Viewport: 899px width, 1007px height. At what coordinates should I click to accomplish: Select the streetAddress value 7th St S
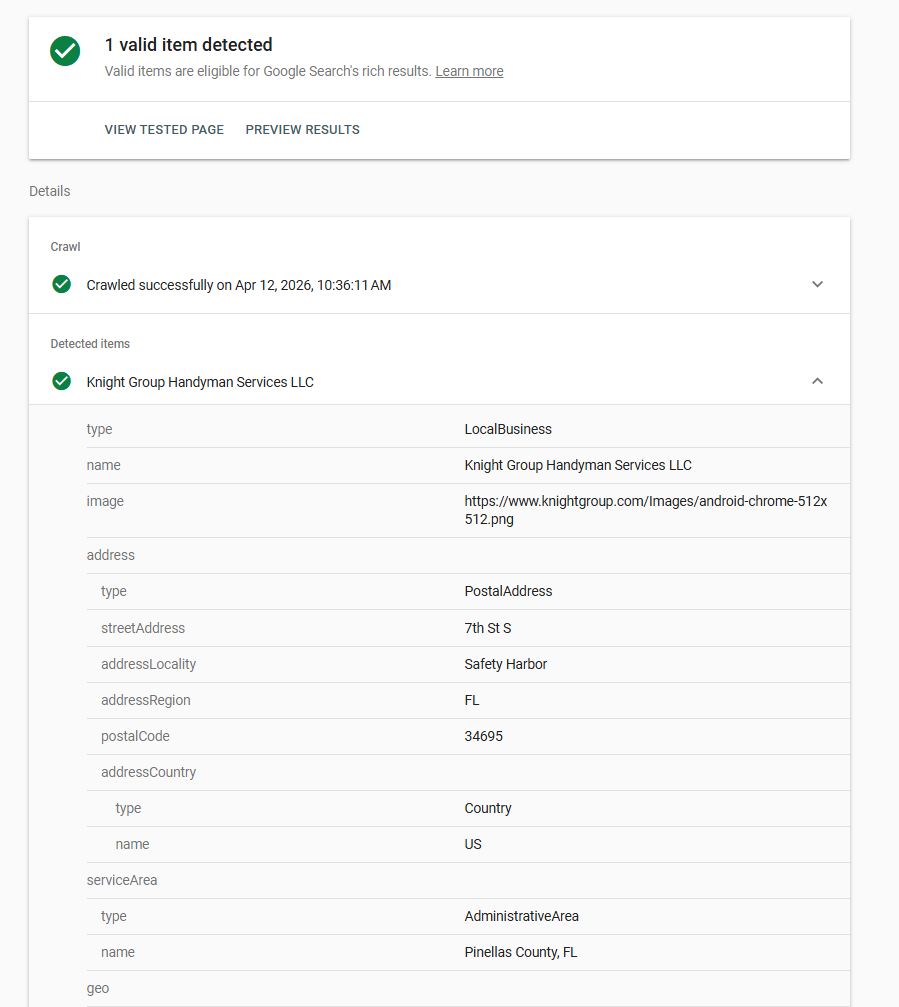(x=488, y=628)
